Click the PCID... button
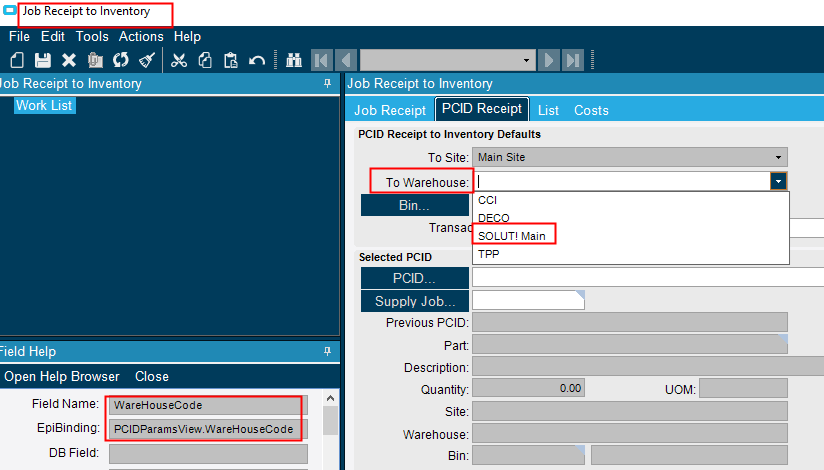Image resolution: width=824 pixels, height=470 pixels. click(415, 278)
